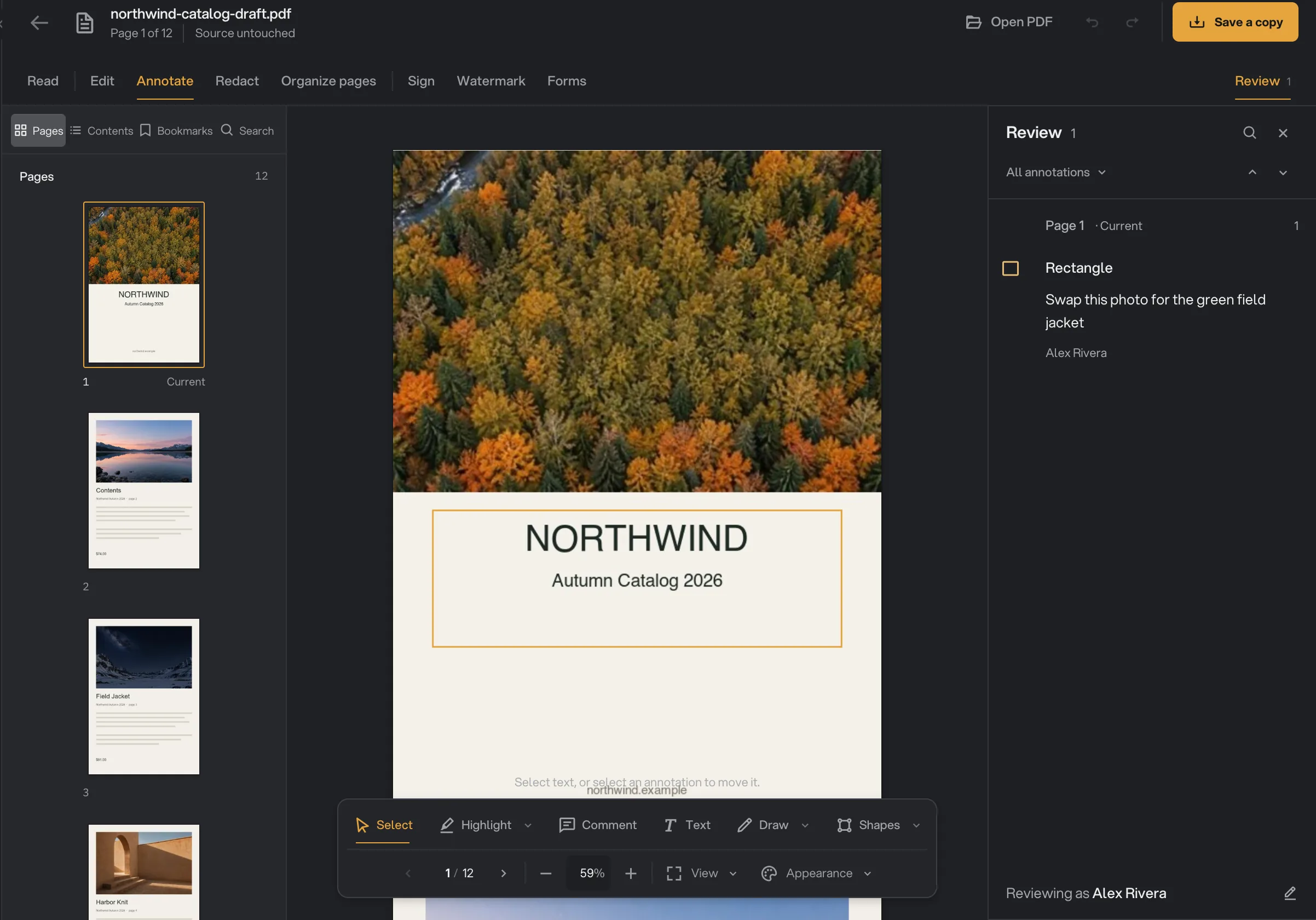Redo the last action
Image resolution: width=1316 pixels, height=920 pixels.
tap(1132, 22)
